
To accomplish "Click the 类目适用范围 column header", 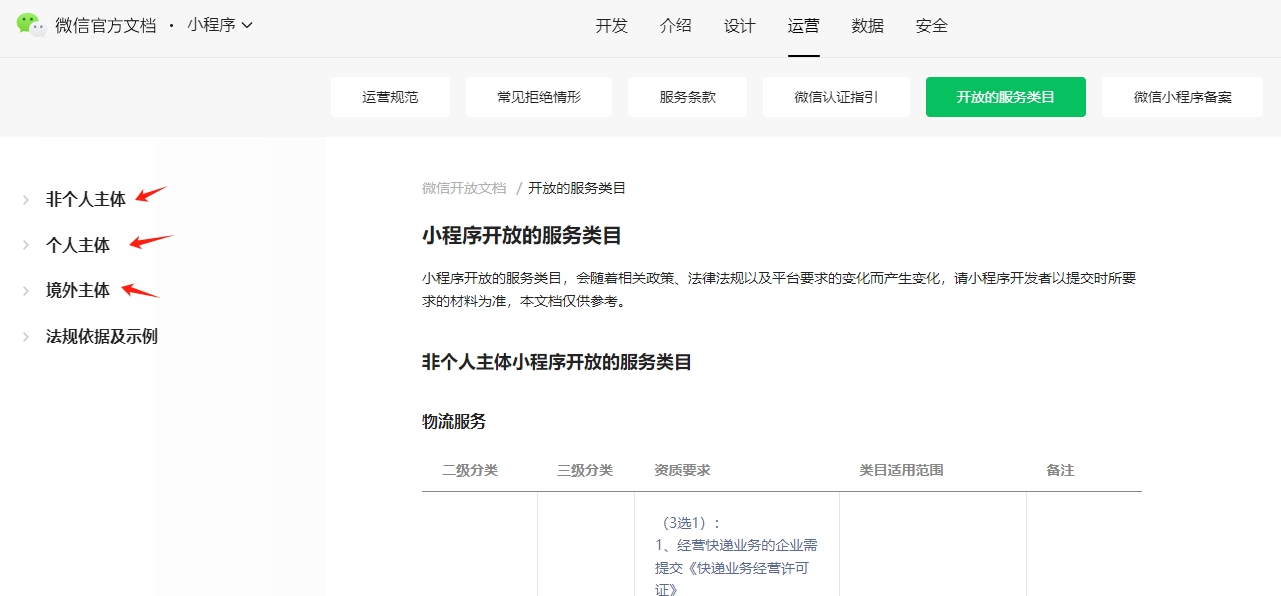I will [x=902, y=470].
